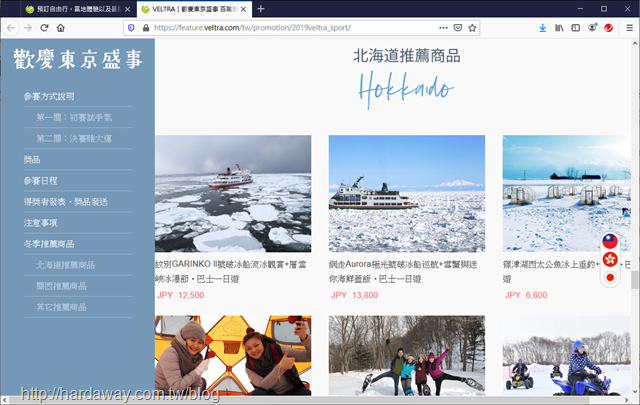
Task: Open 冬季推薦商品 section
Action: coord(49,244)
